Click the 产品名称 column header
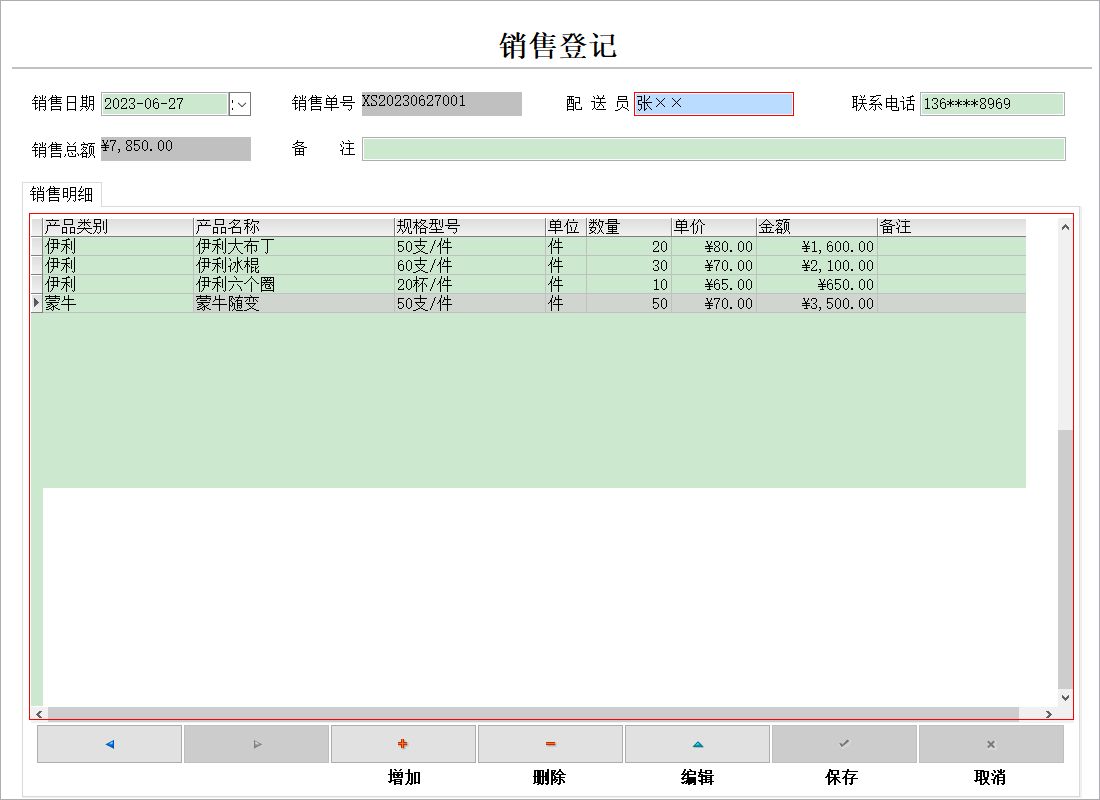This screenshot has height=800, width=1100. [x=294, y=227]
